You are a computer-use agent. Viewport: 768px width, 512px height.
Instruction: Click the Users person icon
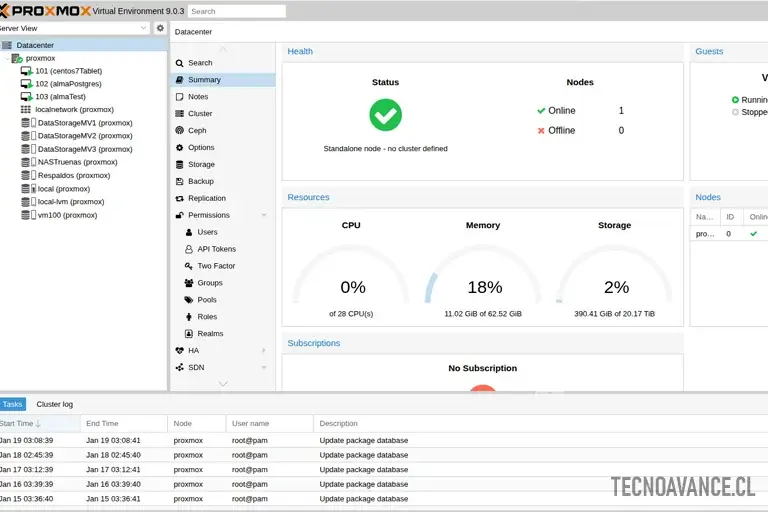point(189,232)
